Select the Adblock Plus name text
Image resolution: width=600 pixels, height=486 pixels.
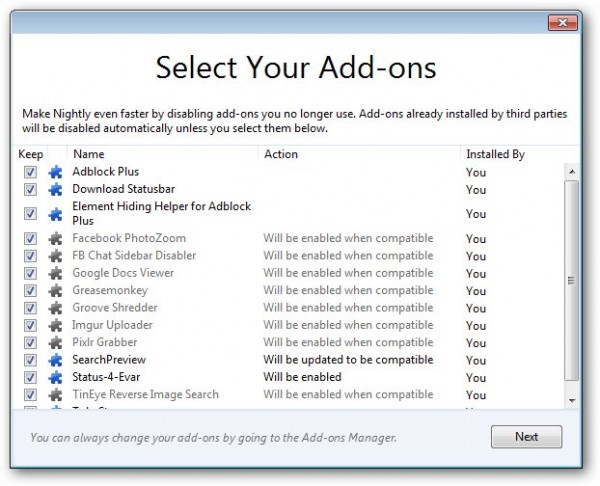tap(106, 172)
